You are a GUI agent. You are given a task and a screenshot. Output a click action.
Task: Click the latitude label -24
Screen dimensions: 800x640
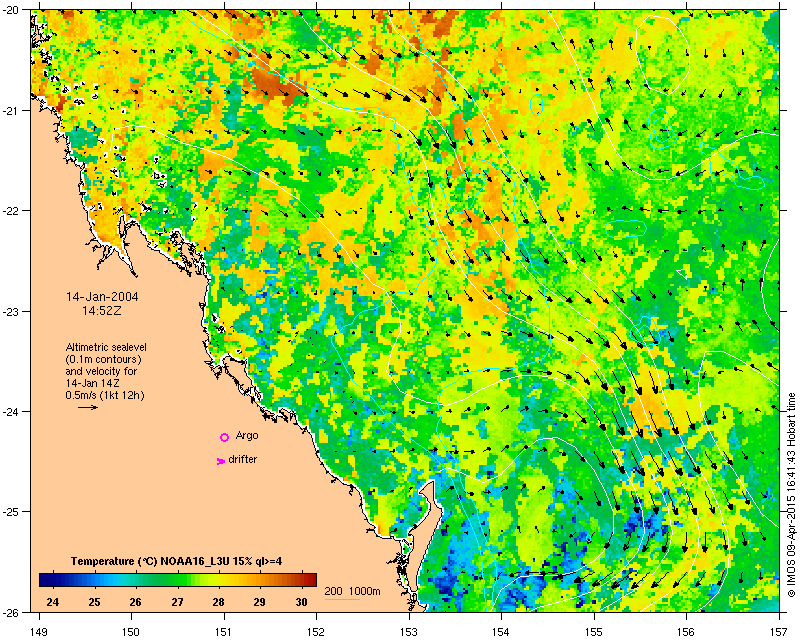[11, 411]
